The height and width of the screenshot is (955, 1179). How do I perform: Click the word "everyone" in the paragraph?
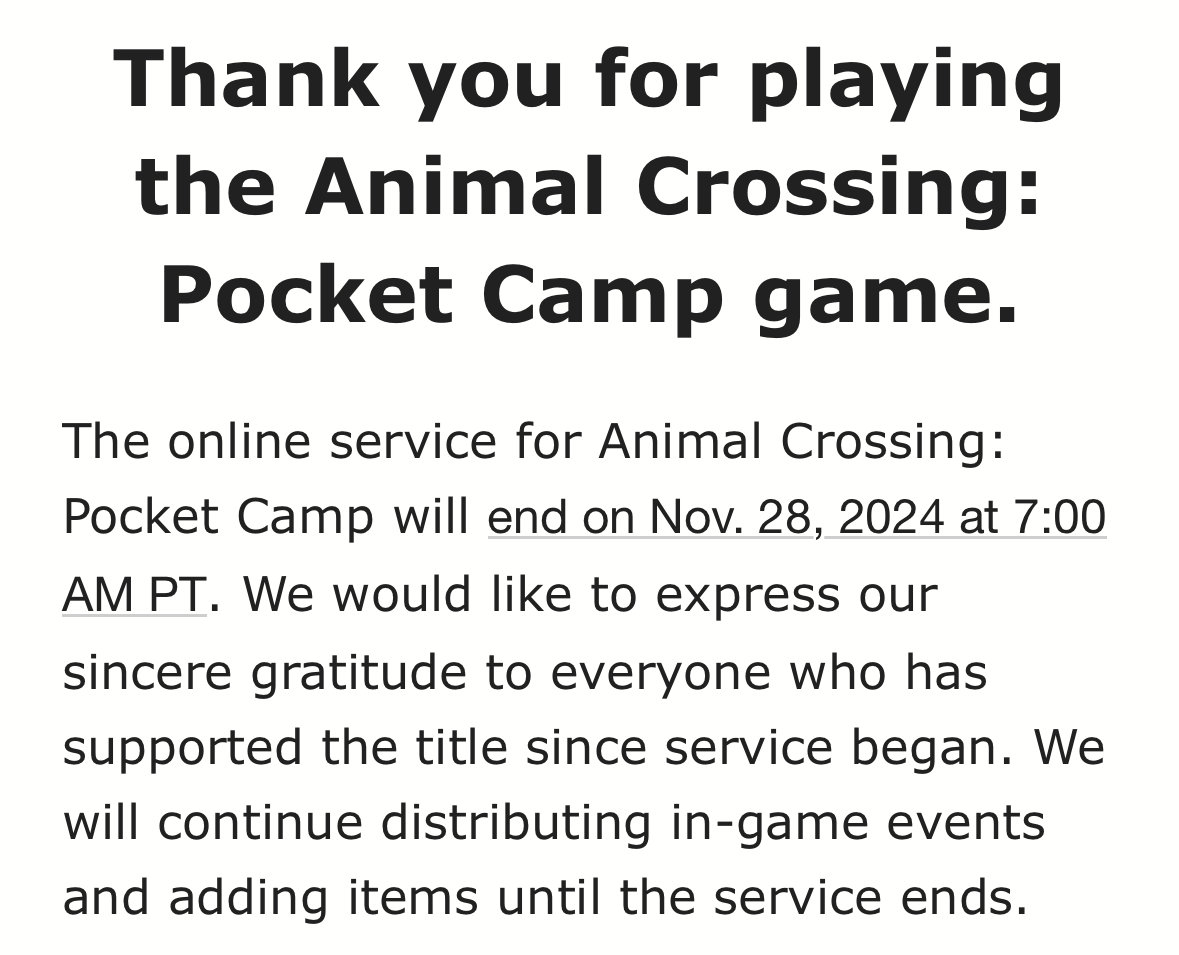pyautogui.click(x=661, y=671)
